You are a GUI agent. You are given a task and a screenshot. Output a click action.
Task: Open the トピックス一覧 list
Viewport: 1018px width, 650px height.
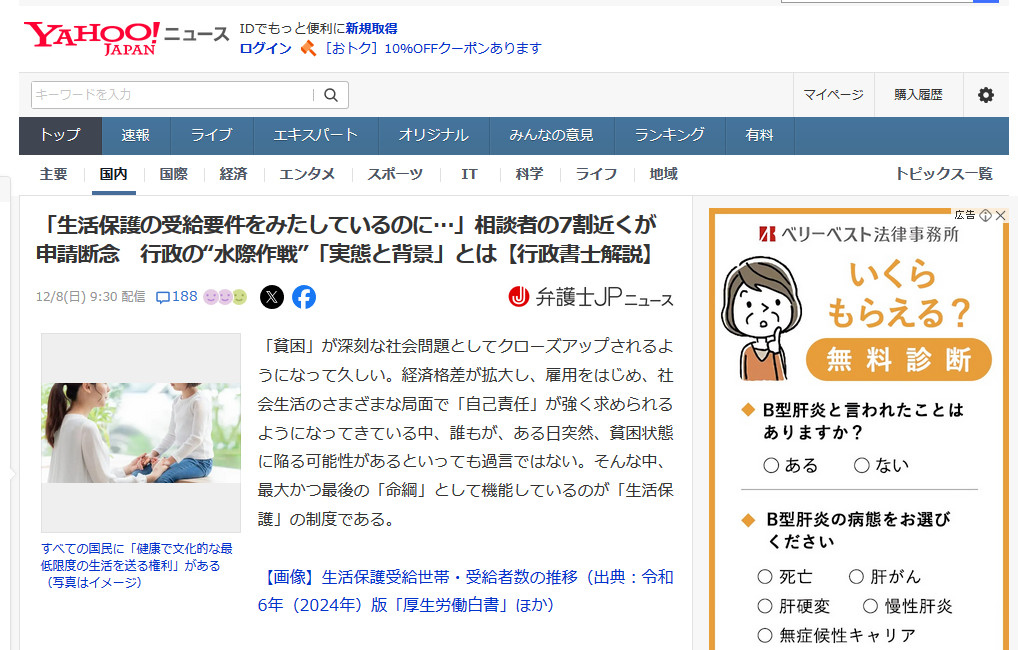(x=943, y=174)
